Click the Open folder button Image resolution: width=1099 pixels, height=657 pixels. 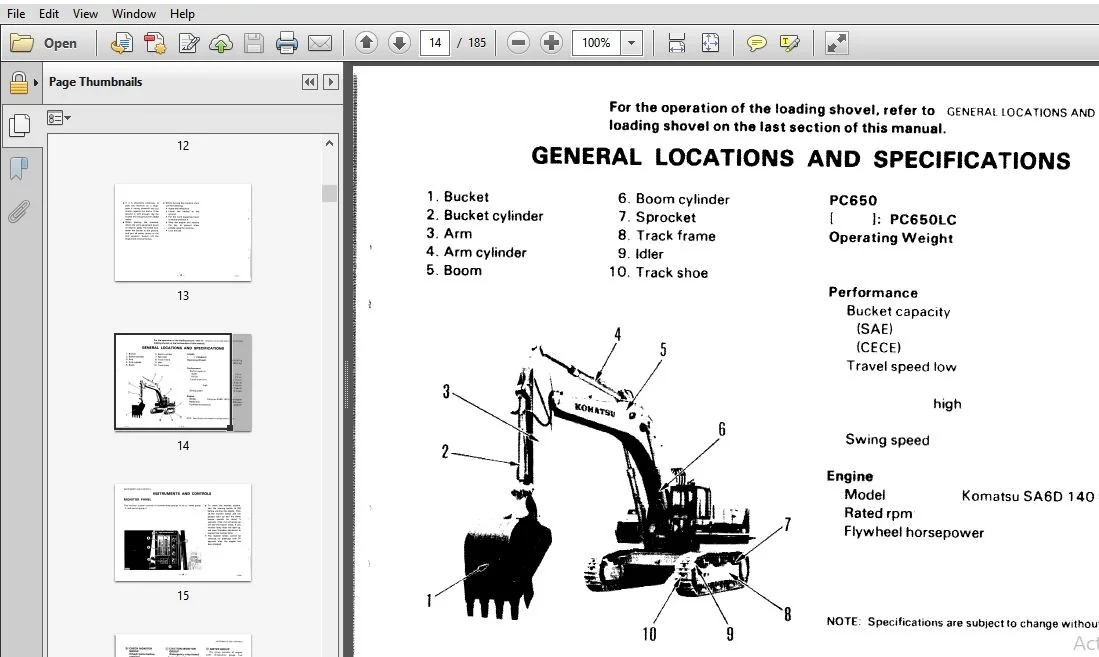[43, 43]
